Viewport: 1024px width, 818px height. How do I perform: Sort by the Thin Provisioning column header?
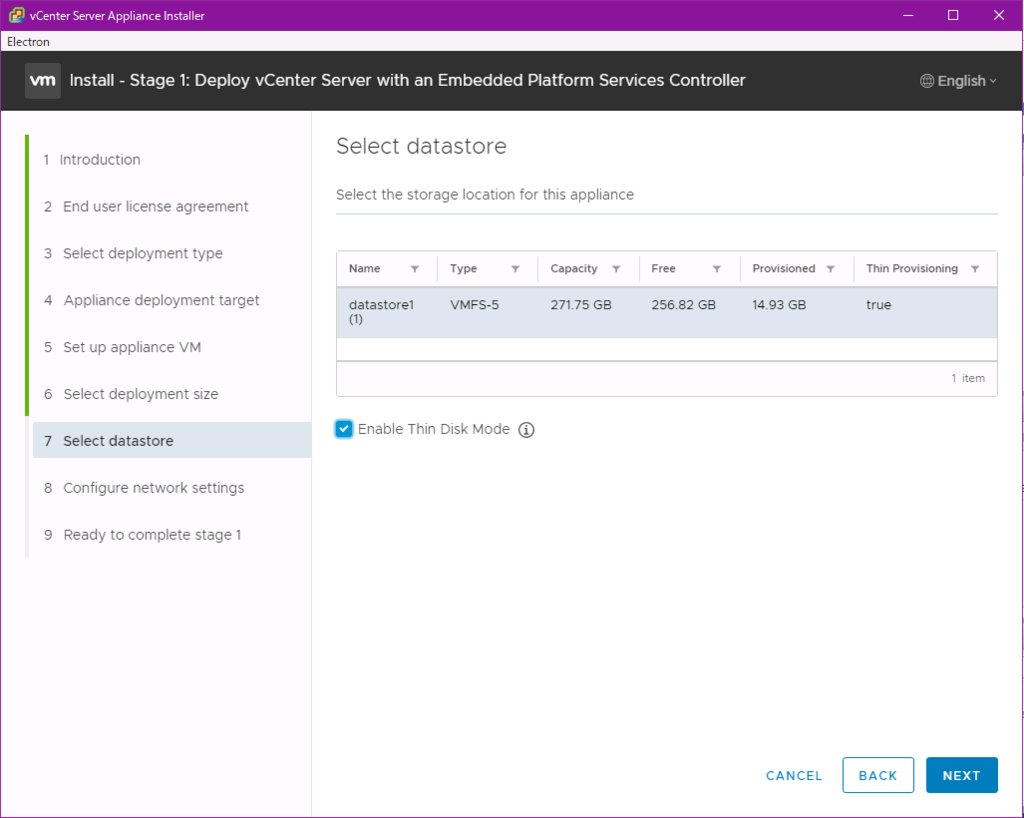pyautogui.click(x=912, y=269)
